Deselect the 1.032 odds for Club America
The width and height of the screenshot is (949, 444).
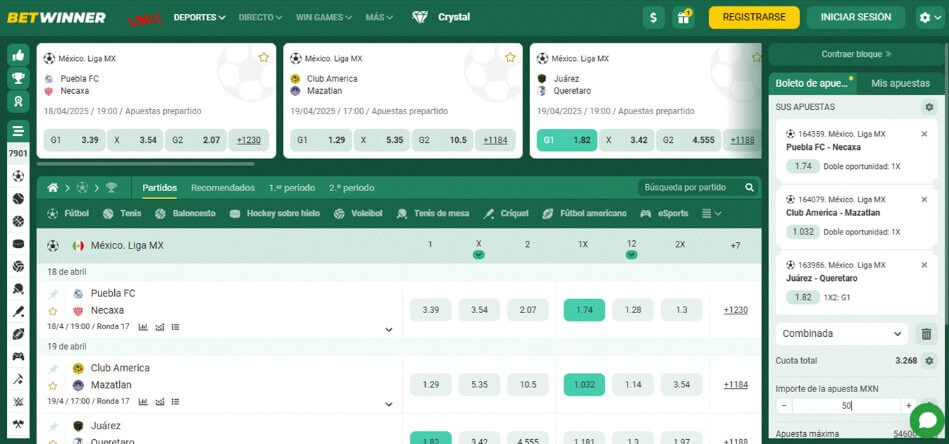[x=584, y=385]
